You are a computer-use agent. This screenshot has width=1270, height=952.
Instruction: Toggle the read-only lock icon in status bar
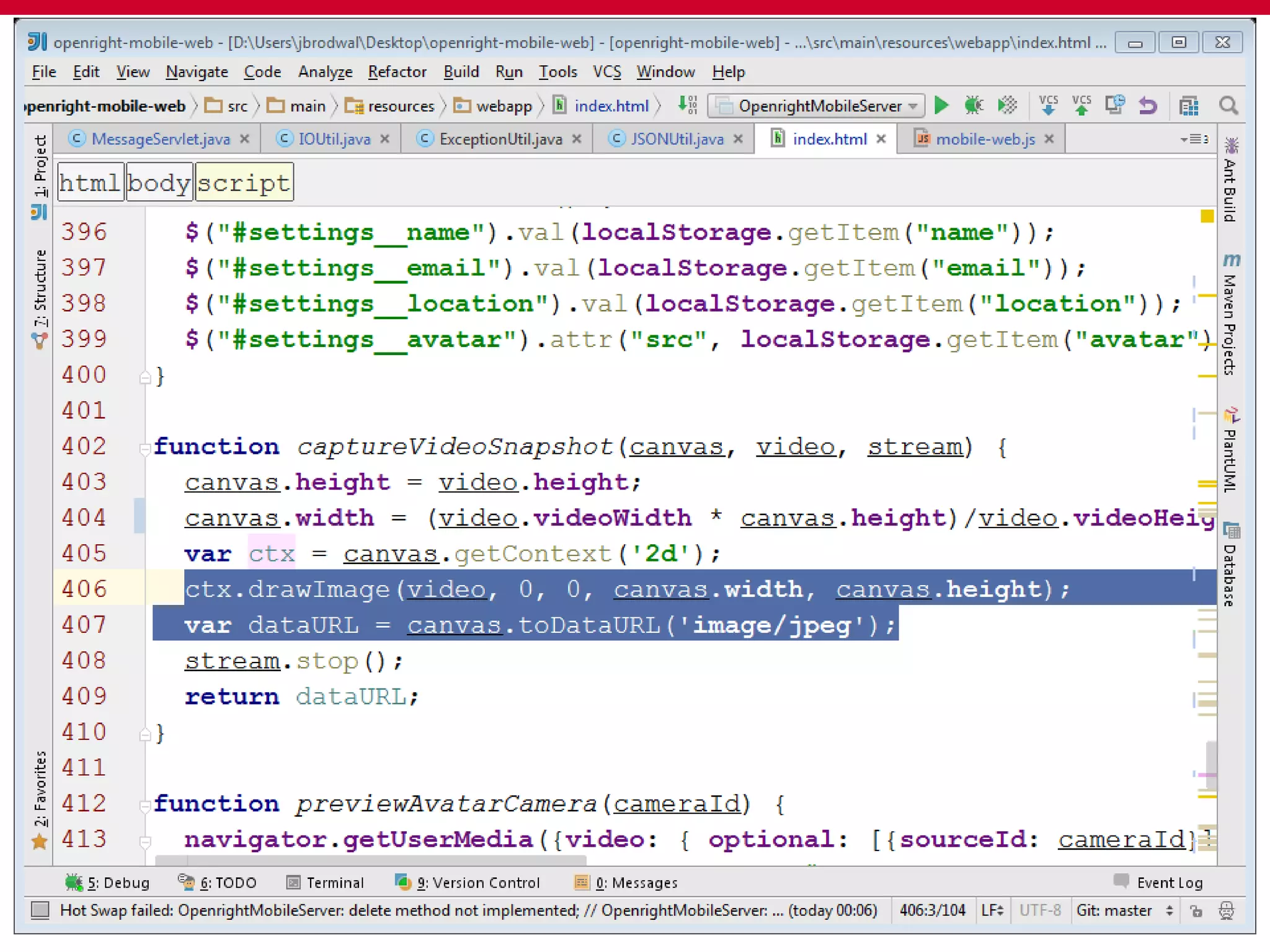(1196, 910)
